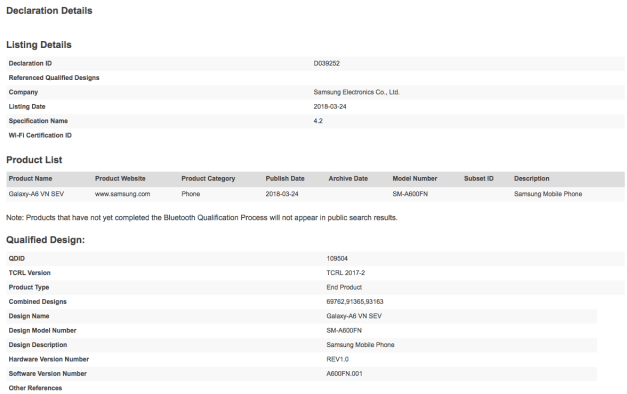Click the Model Number column header
This screenshot has width=627, height=394.
[x=414, y=179]
